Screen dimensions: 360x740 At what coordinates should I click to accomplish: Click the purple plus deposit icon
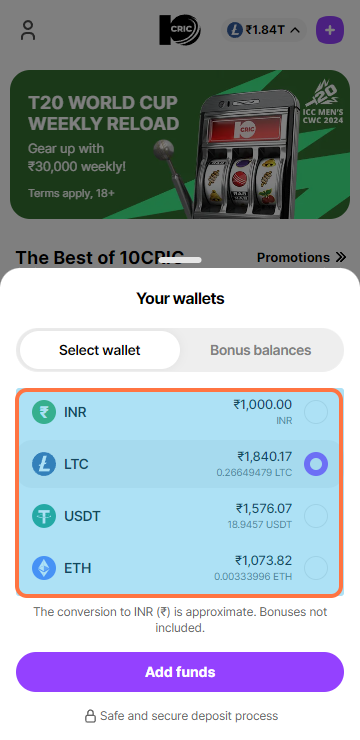tap(330, 30)
